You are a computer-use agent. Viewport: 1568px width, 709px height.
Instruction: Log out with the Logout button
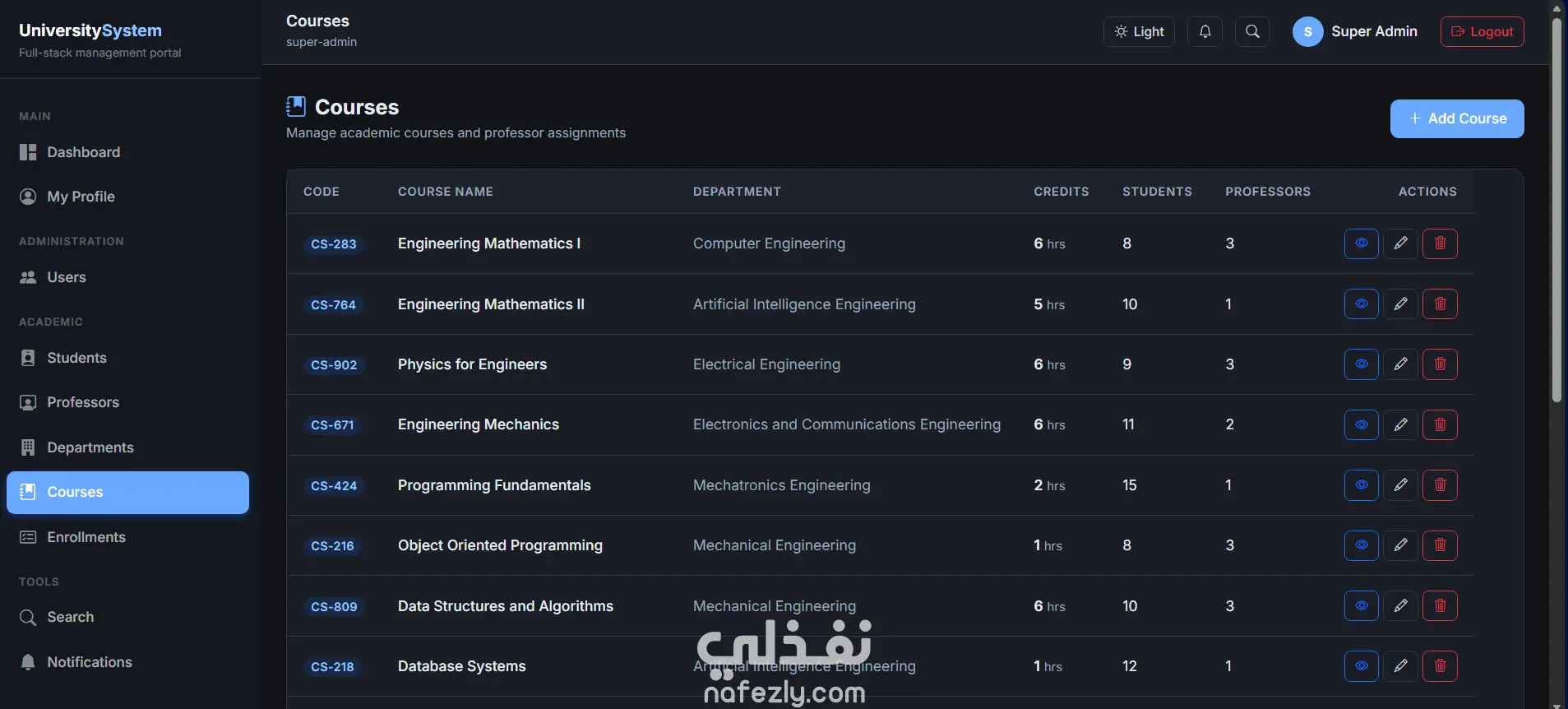click(1482, 31)
